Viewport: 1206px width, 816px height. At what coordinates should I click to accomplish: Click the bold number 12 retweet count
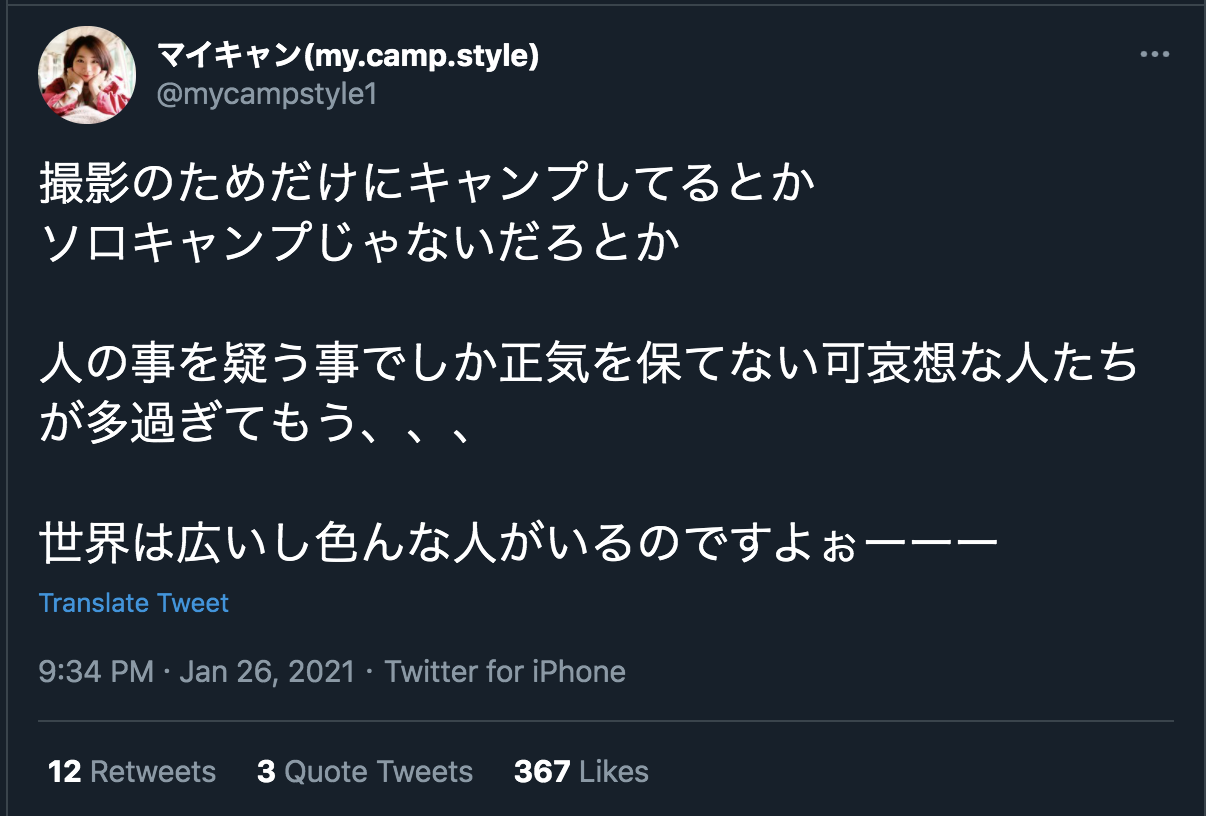(x=64, y=771)
